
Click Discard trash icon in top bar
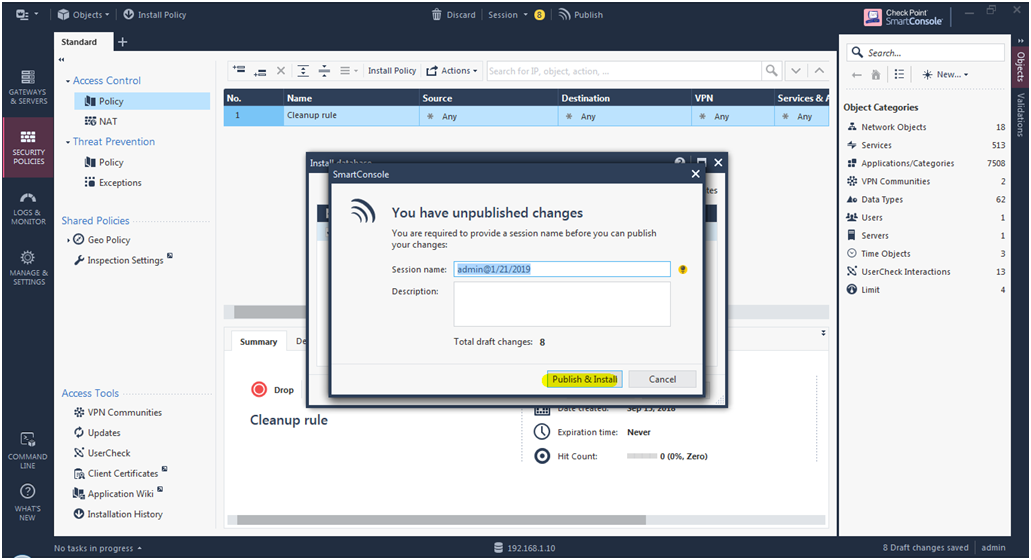click(x=437, y=14)
